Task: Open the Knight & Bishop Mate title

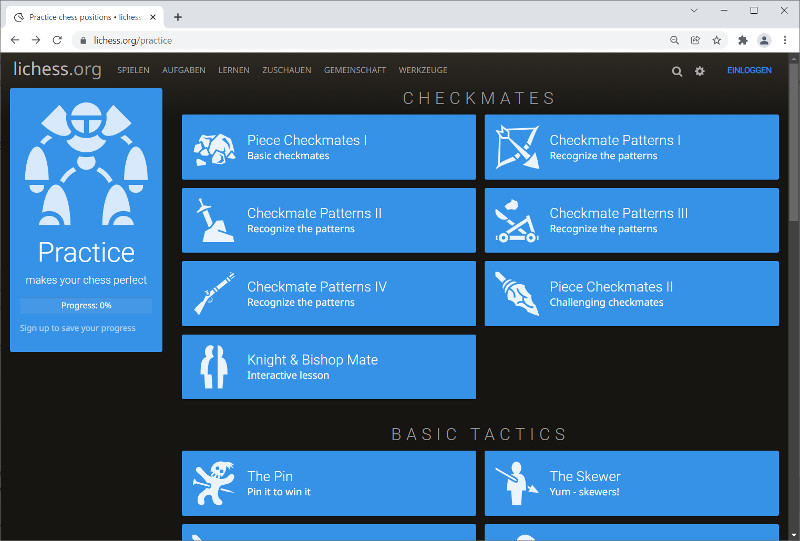Action: [312, 360]
